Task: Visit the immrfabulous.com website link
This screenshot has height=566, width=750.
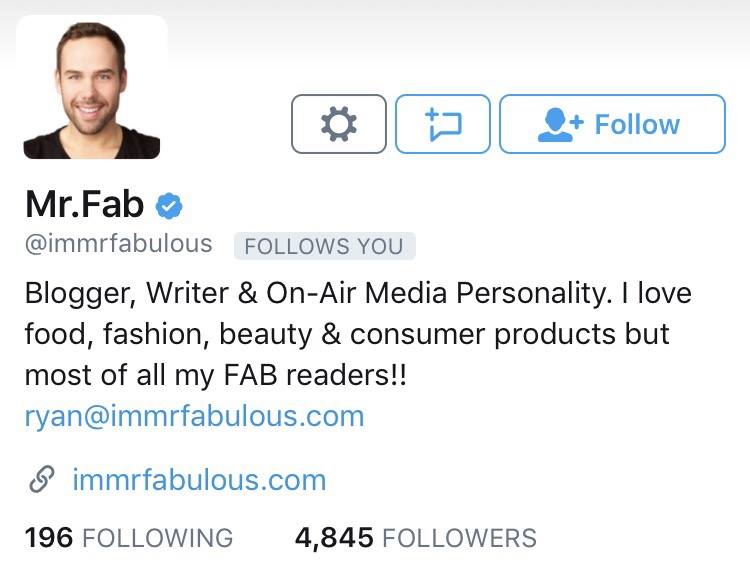Action: pos(199,480)
